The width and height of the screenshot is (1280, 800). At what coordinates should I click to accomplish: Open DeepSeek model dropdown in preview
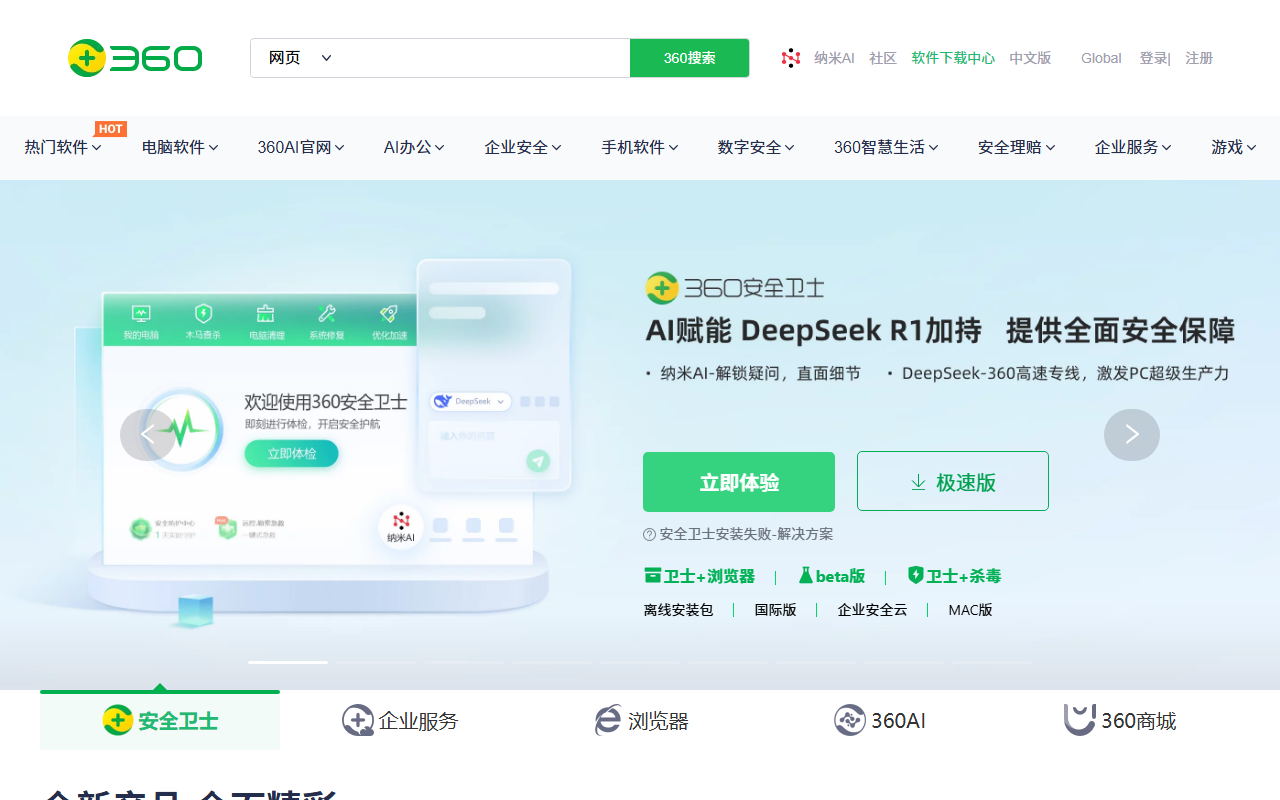(471, 401)
